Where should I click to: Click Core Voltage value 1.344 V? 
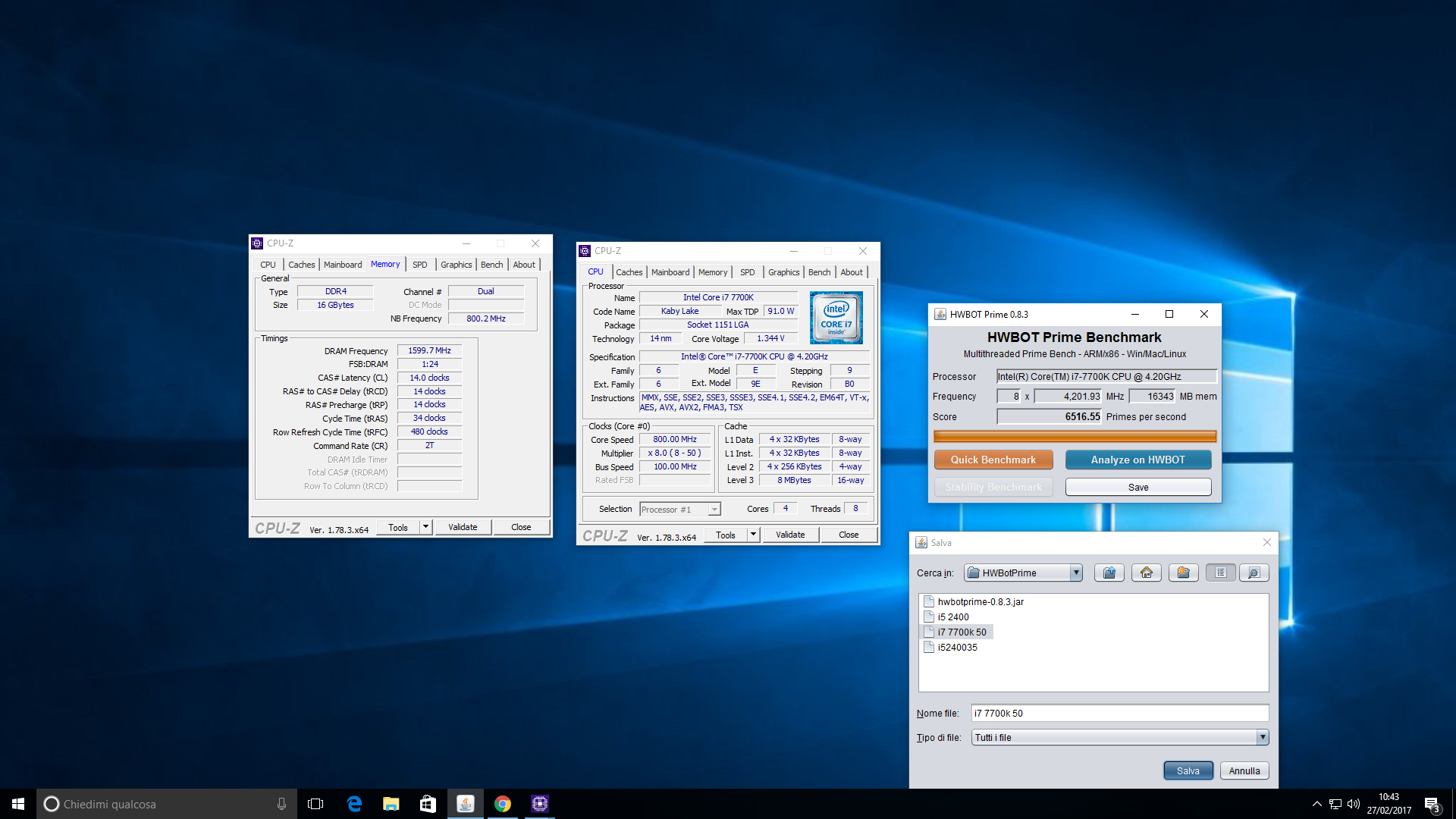[770, 338]
